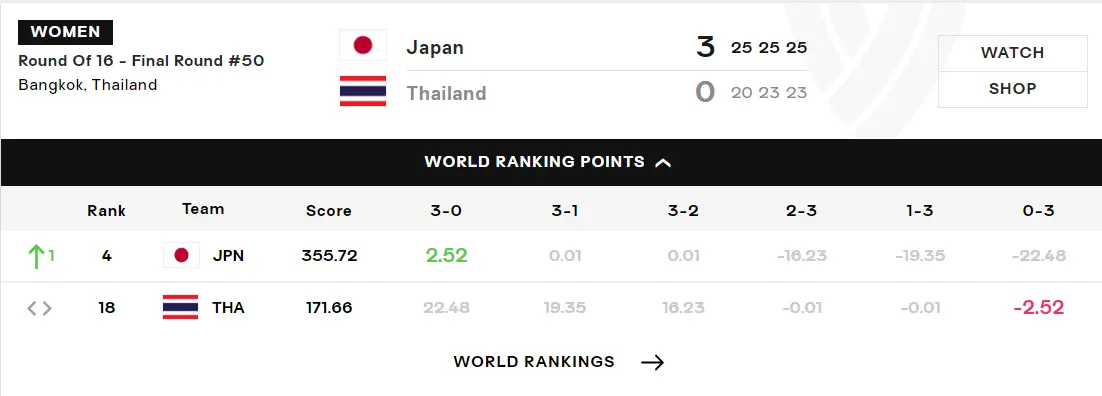Click the Thailand flag in match header

click(363, 91)
